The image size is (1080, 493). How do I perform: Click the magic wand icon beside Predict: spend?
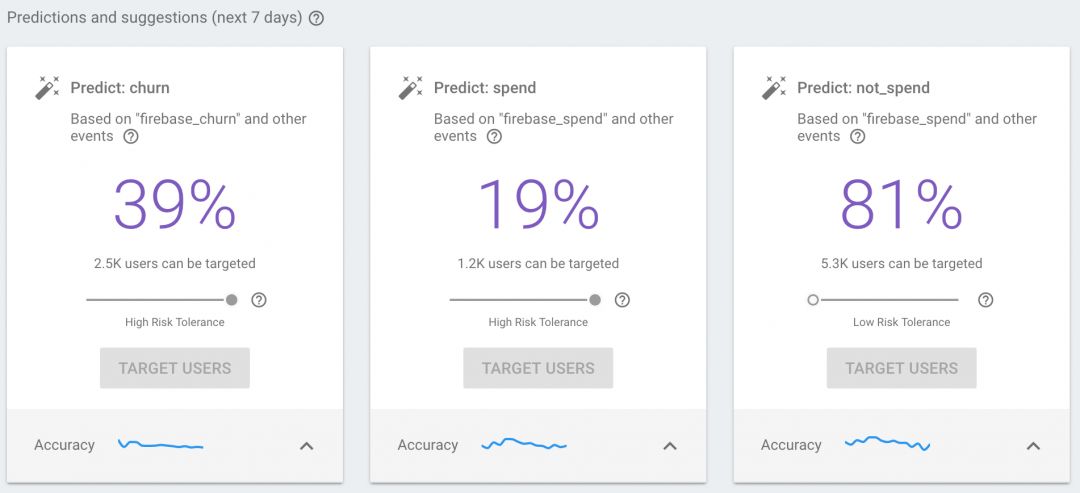coord(410,88)
